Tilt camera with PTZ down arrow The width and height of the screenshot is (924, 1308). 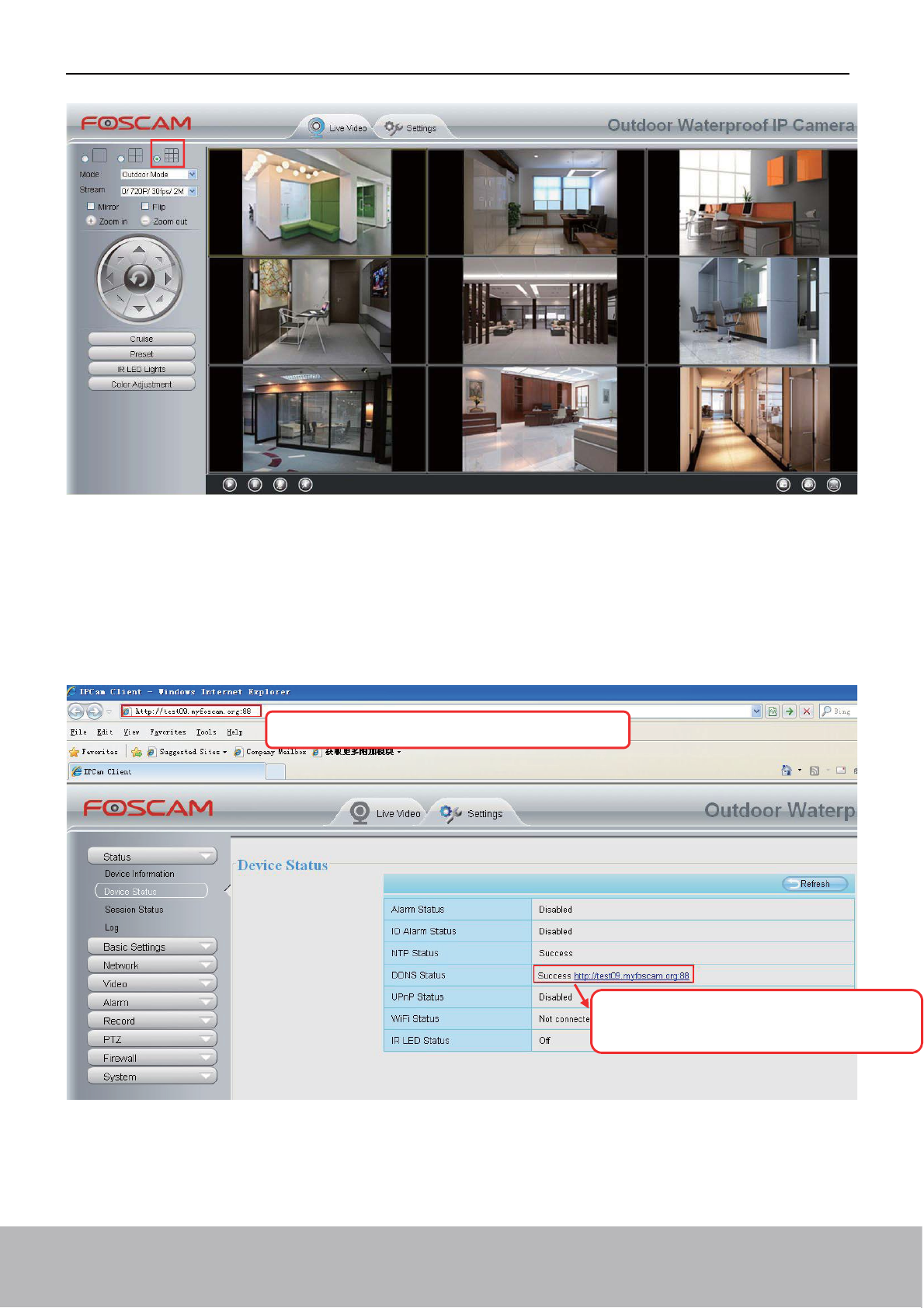(139, 308)
